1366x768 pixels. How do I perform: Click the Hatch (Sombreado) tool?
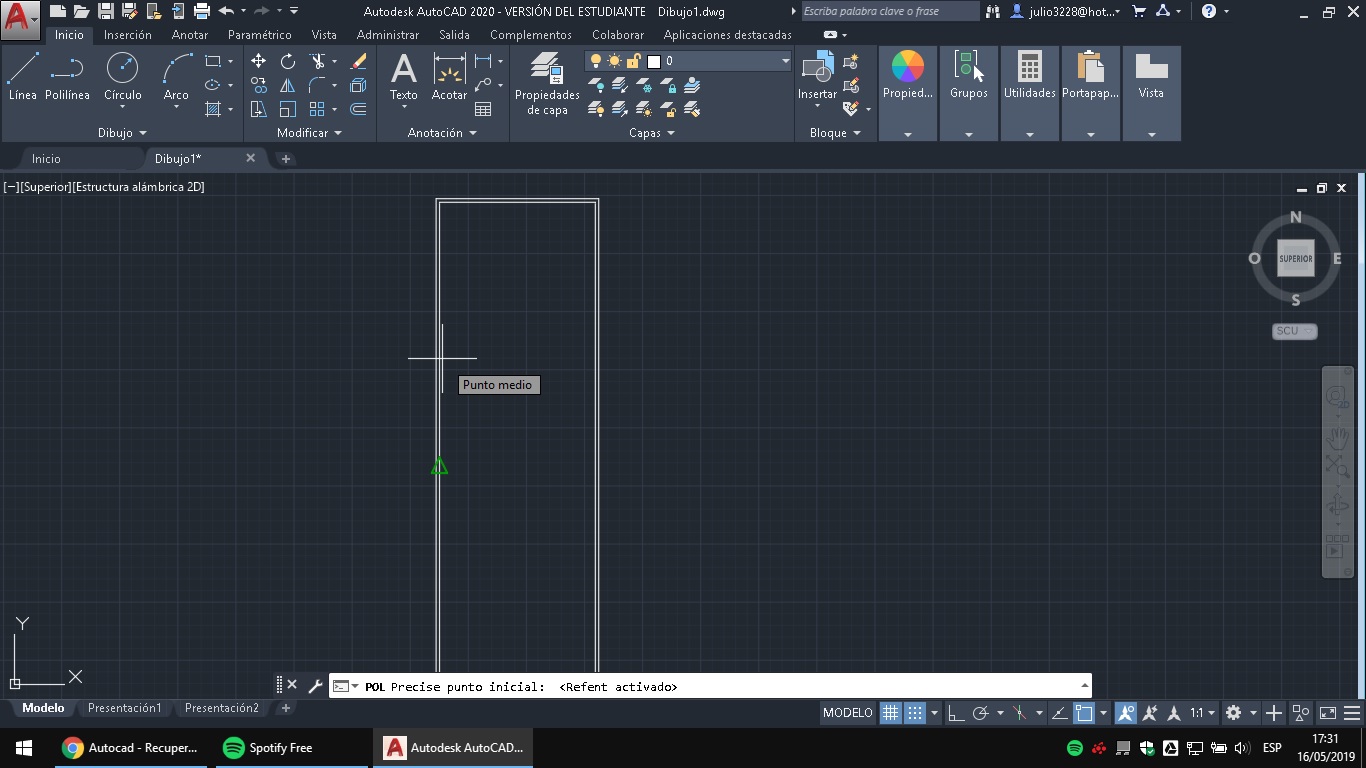point(213,109)
